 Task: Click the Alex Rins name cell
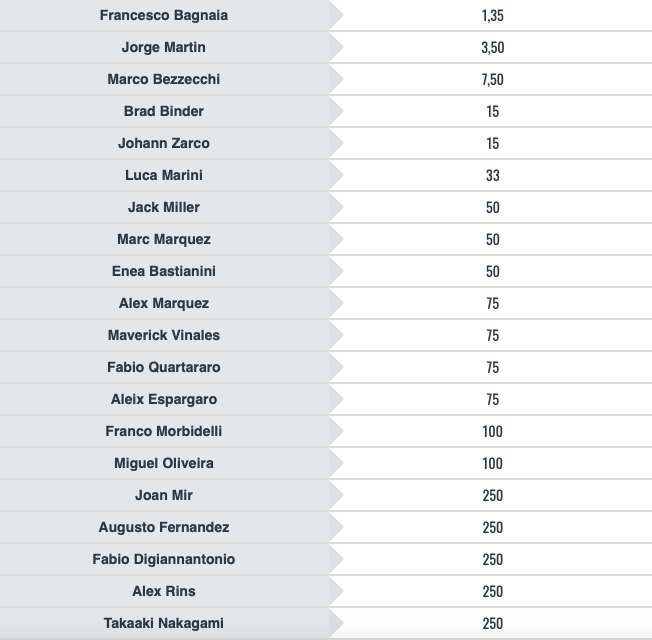(164, 591)
